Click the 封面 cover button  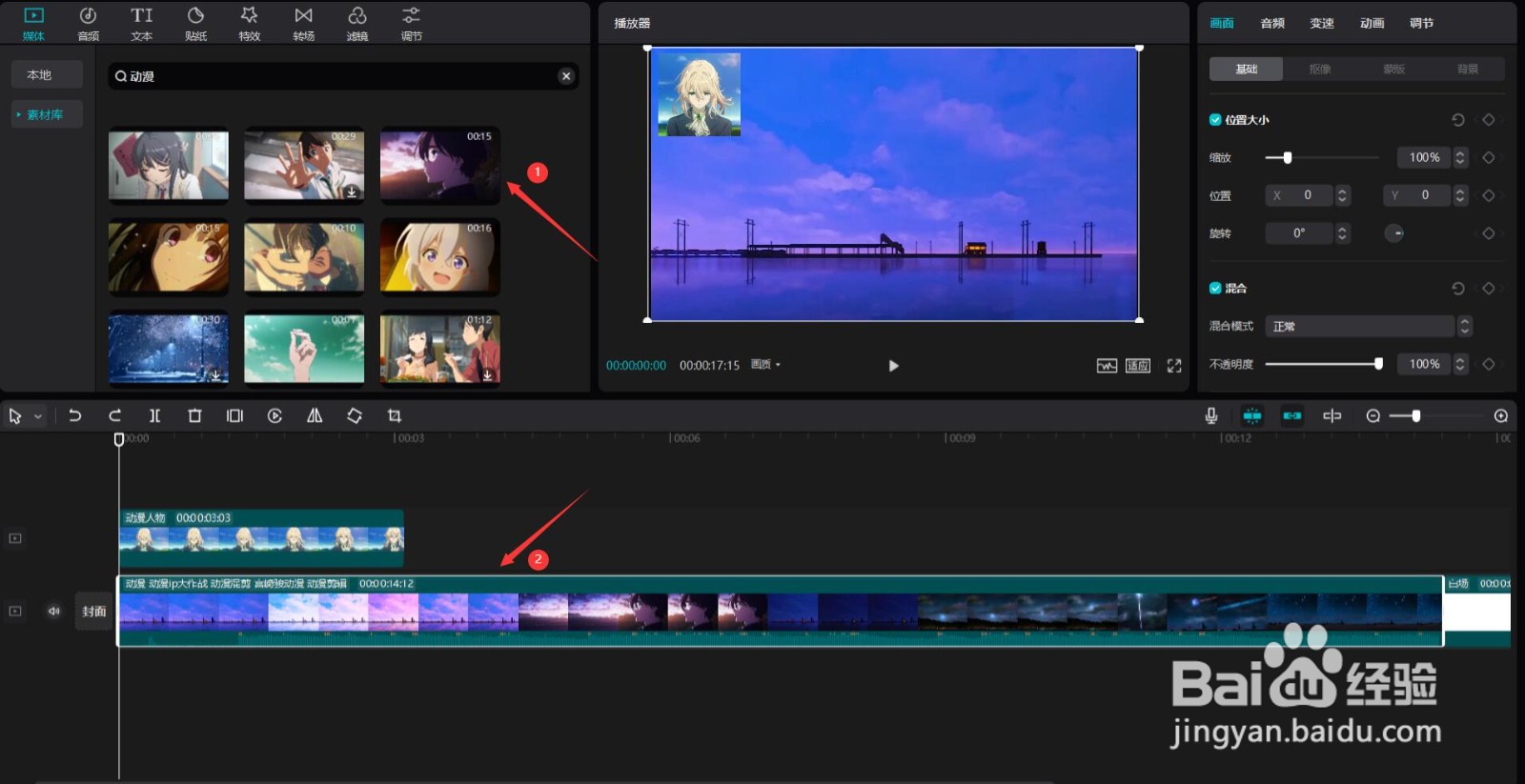tap(93, 612)
